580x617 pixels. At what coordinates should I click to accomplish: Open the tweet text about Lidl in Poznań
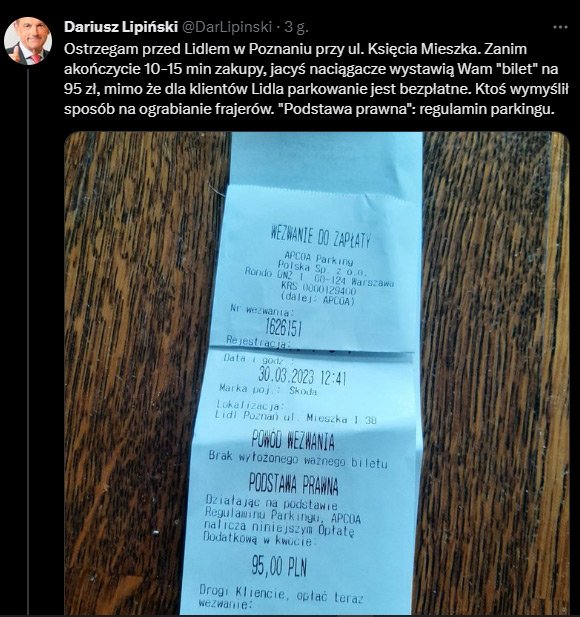click(316, 79)
